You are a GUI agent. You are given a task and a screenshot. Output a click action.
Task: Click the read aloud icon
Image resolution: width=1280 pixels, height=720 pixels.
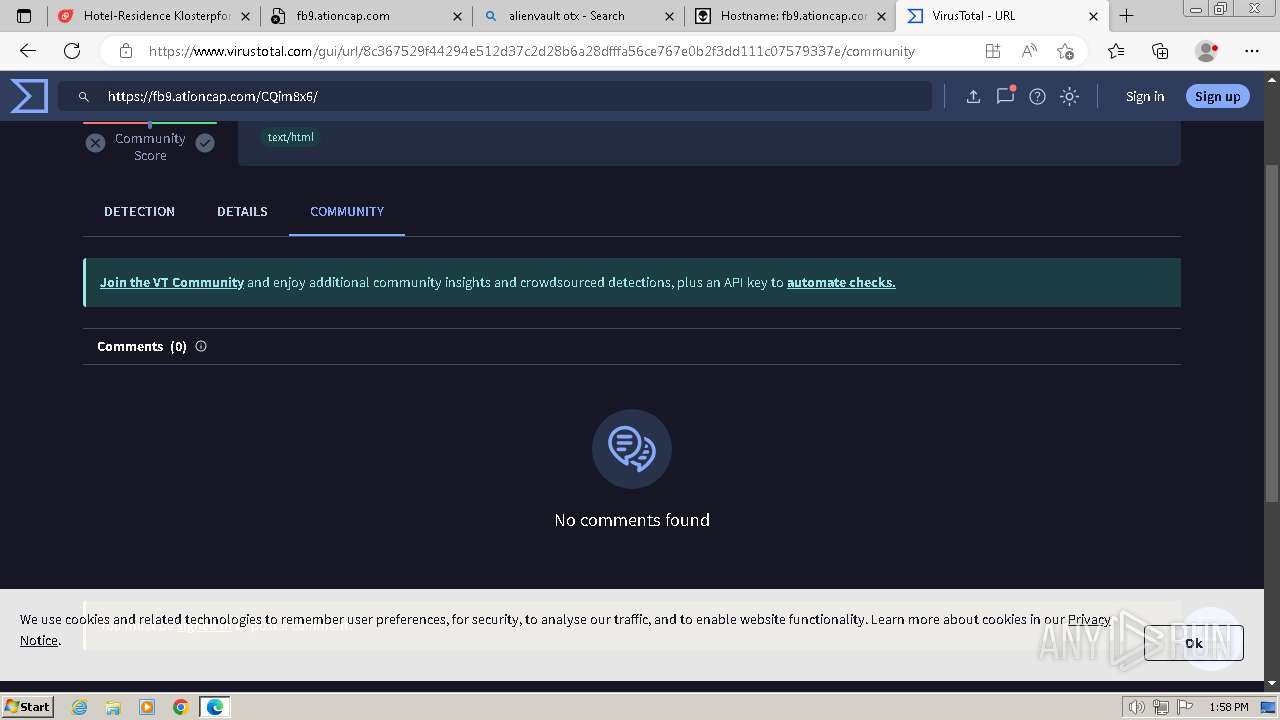(1029, 51)
